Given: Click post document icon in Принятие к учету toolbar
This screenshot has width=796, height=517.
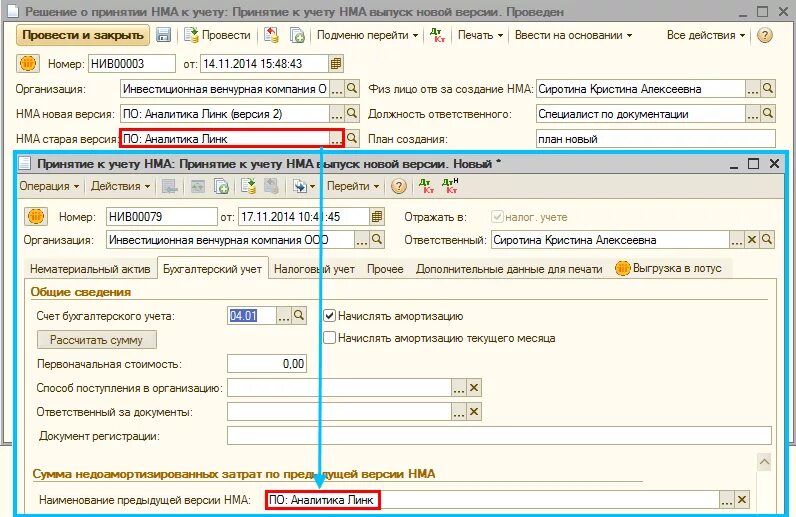Looking at the screenshot, I should pyautogui.click(x=248, y=186).
